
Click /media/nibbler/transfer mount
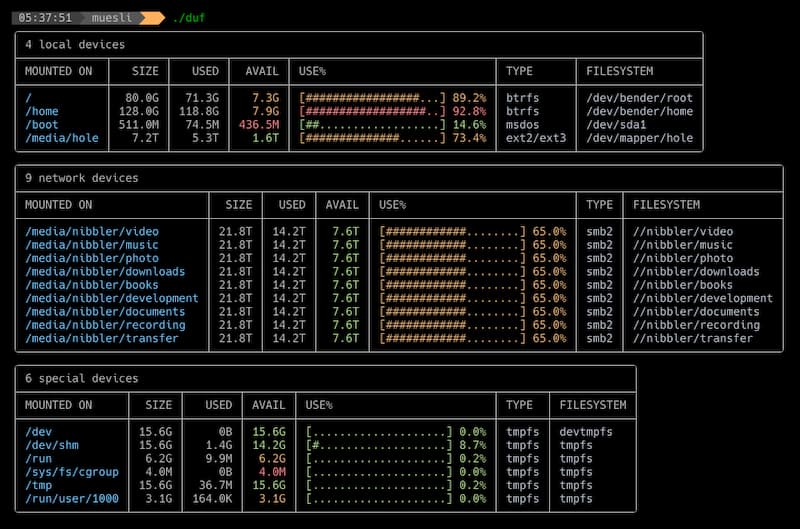point(102,338)
